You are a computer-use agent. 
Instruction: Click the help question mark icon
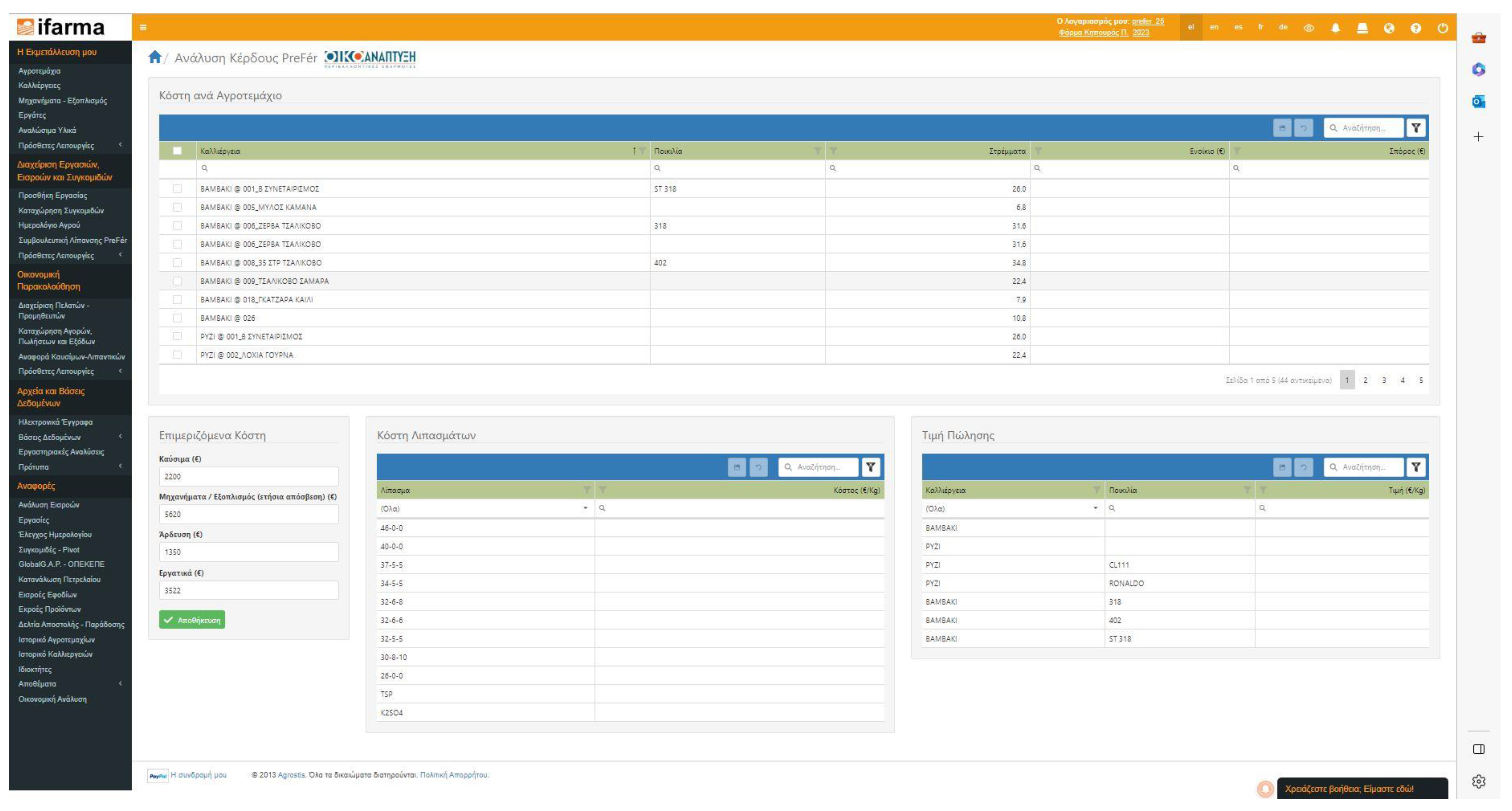(x=1416, y=28)
